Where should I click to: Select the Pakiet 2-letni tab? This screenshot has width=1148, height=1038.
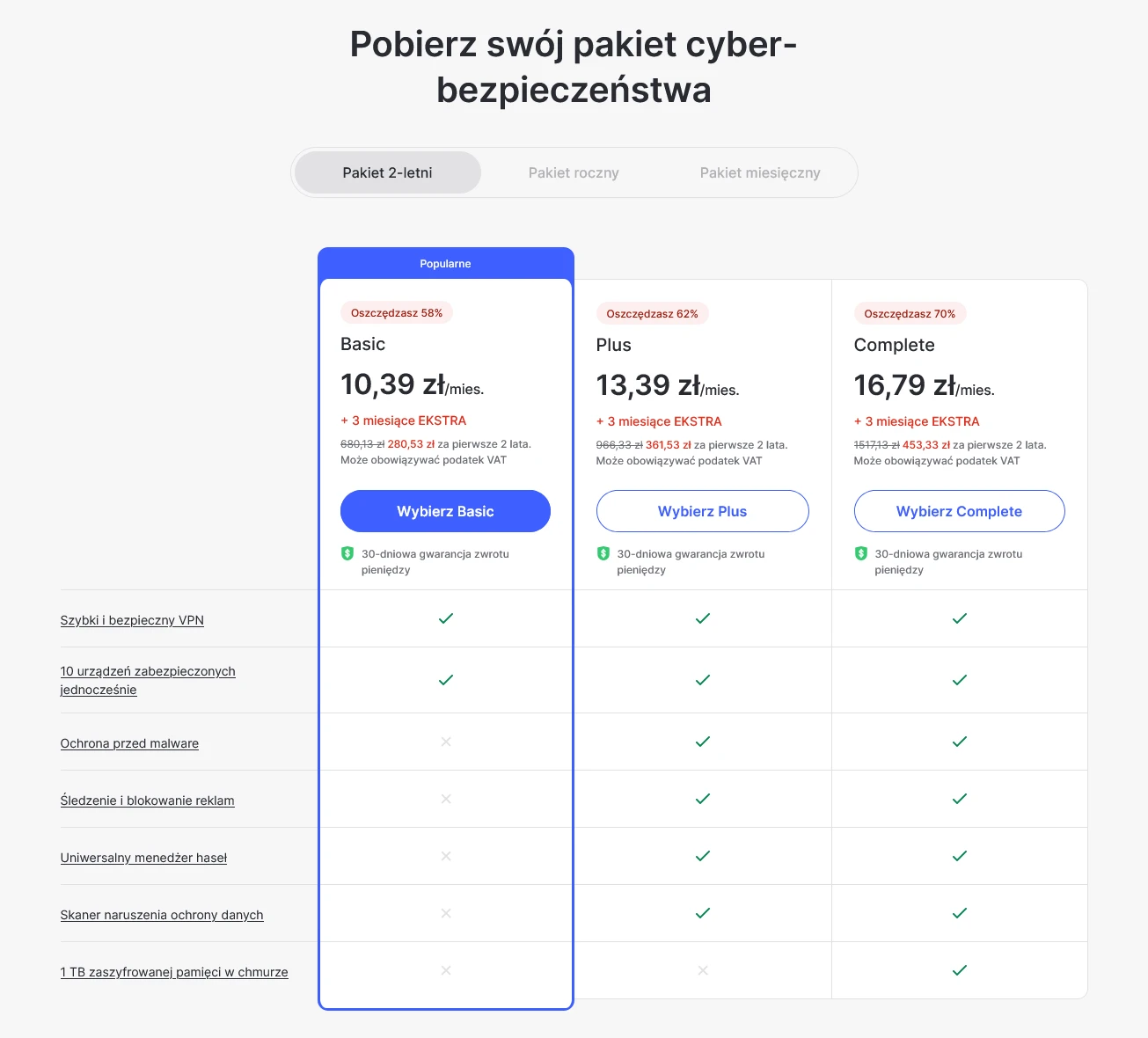click(x=388, y=172)
